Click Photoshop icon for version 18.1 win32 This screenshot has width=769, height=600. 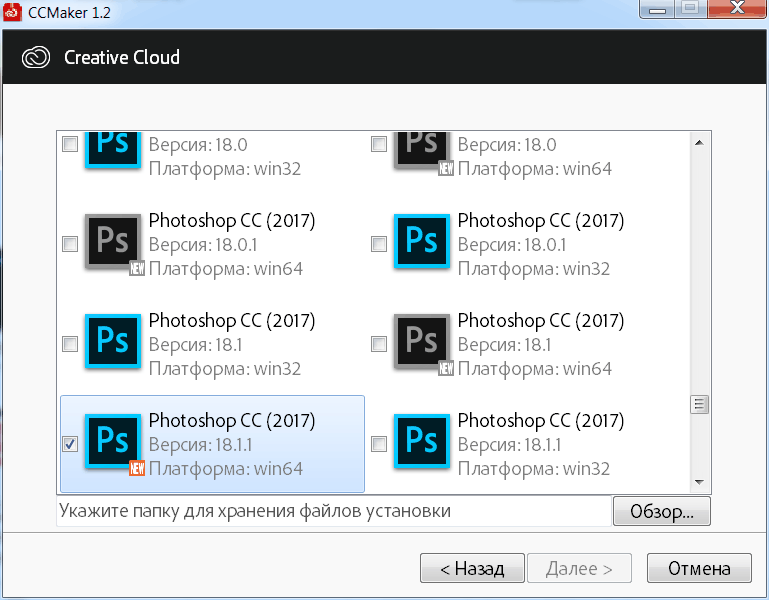pos(113,341)
